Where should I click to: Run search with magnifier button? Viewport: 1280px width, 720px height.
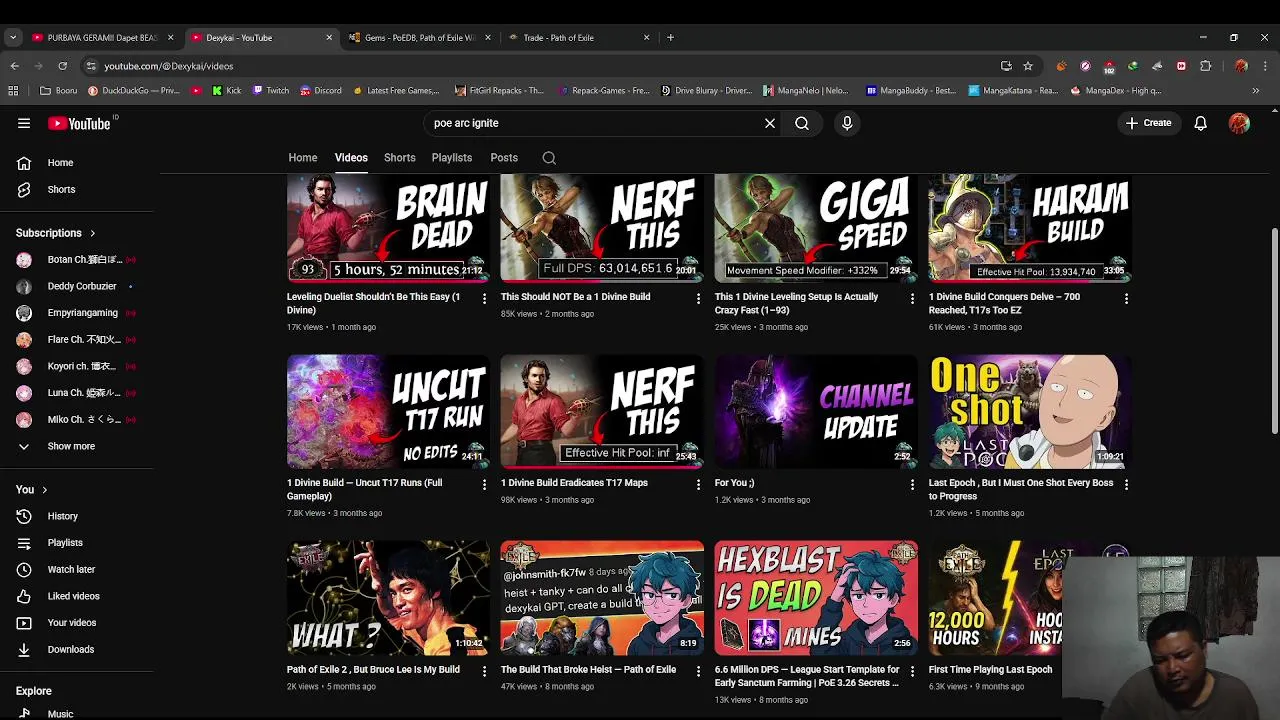[x=802, y=123]
